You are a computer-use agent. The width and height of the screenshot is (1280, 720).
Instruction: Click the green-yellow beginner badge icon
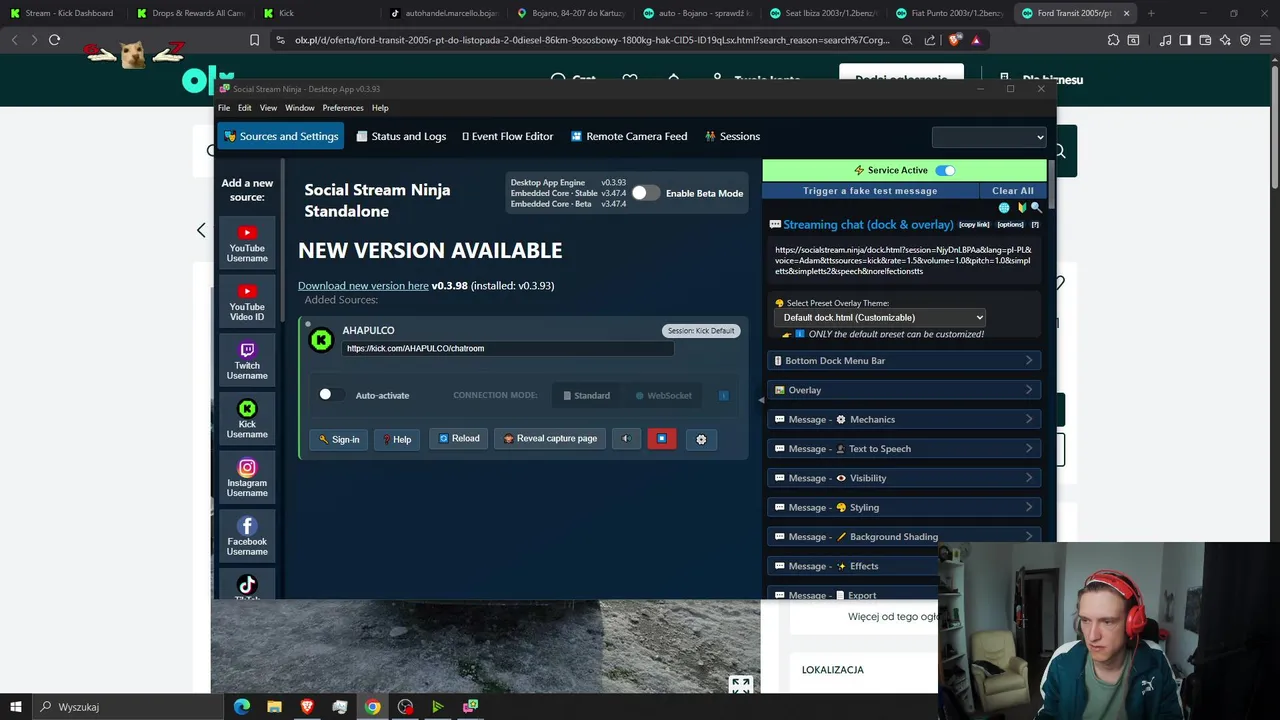coord(1021,208)
